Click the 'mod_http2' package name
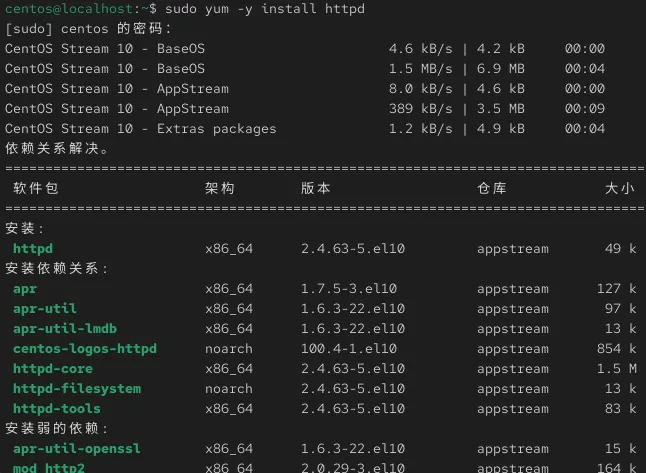Viewport: 646px width, 473px height. [x=49, y=468]
